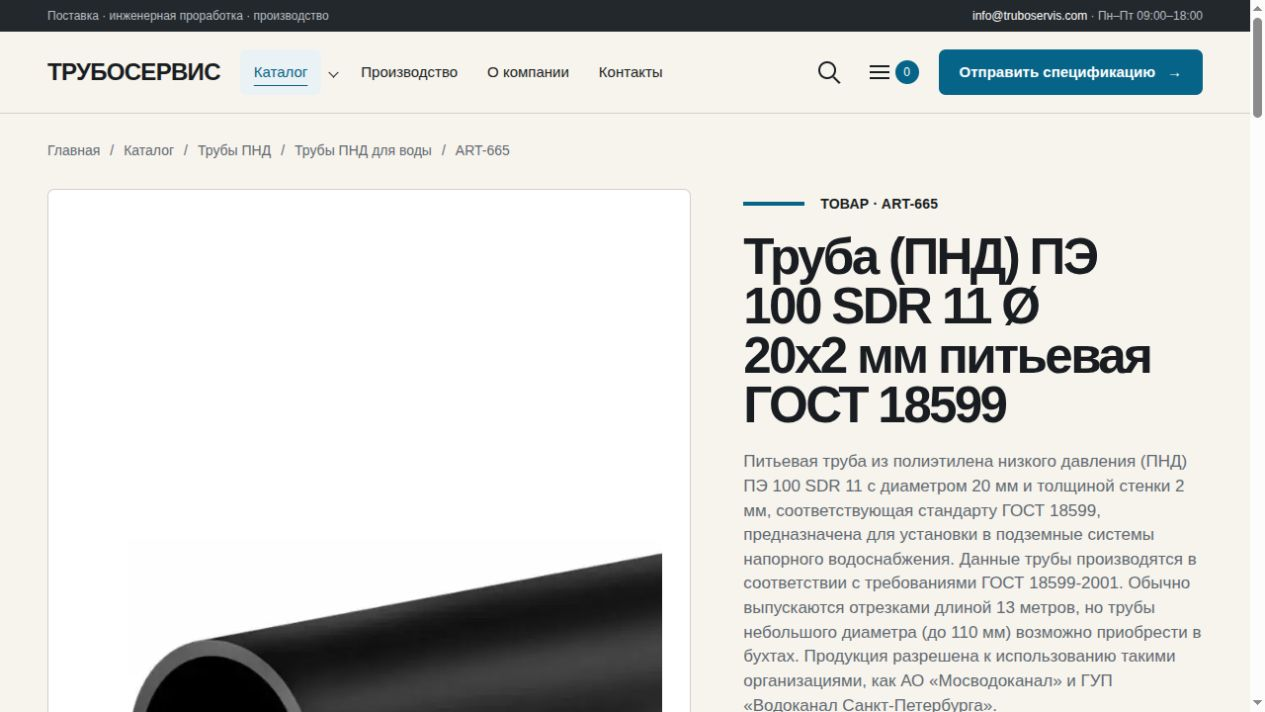Click the product description paragraph starting with Питьевая труба

click(x=972, y=583)
